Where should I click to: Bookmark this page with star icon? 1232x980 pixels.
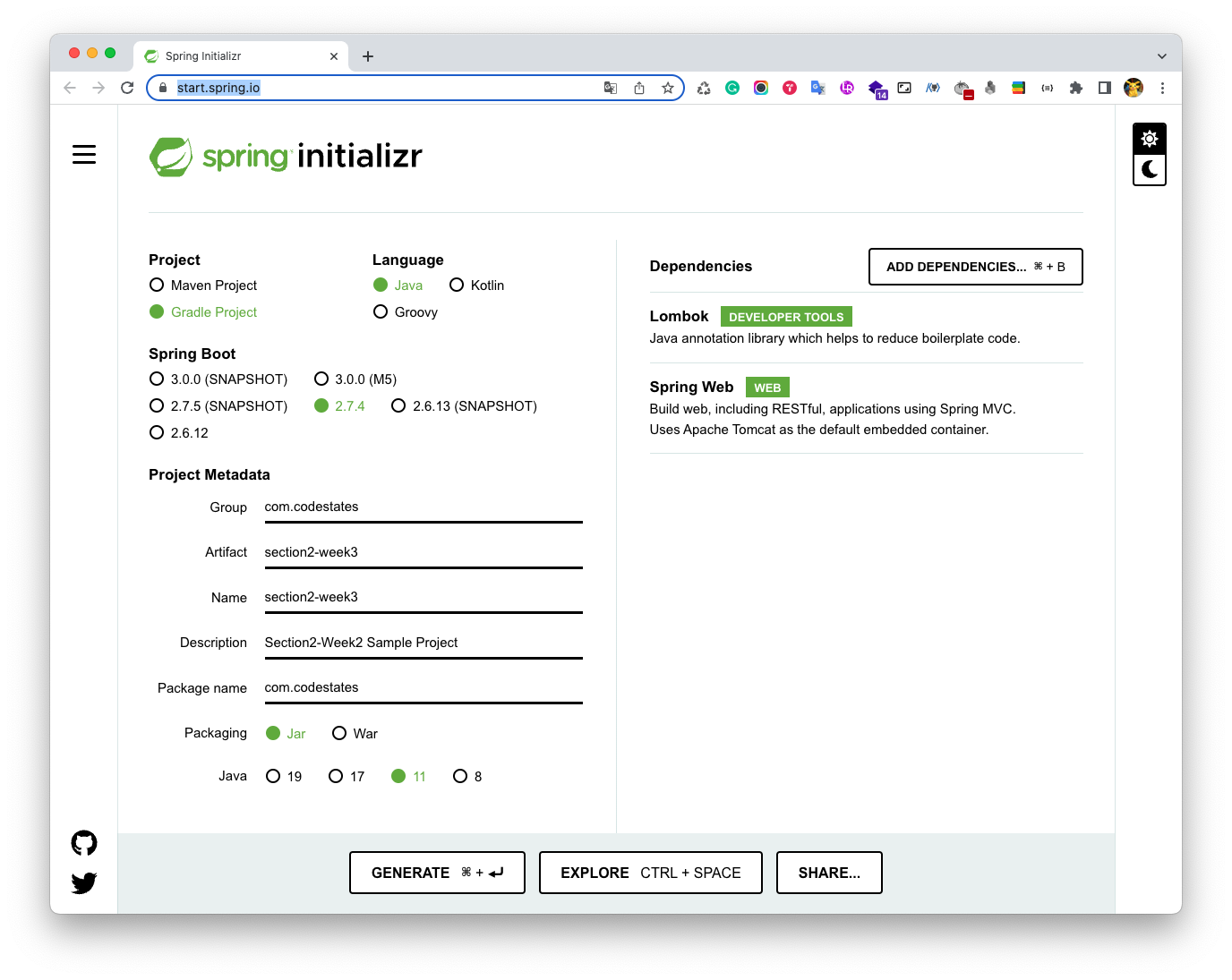tap(667, 88)
